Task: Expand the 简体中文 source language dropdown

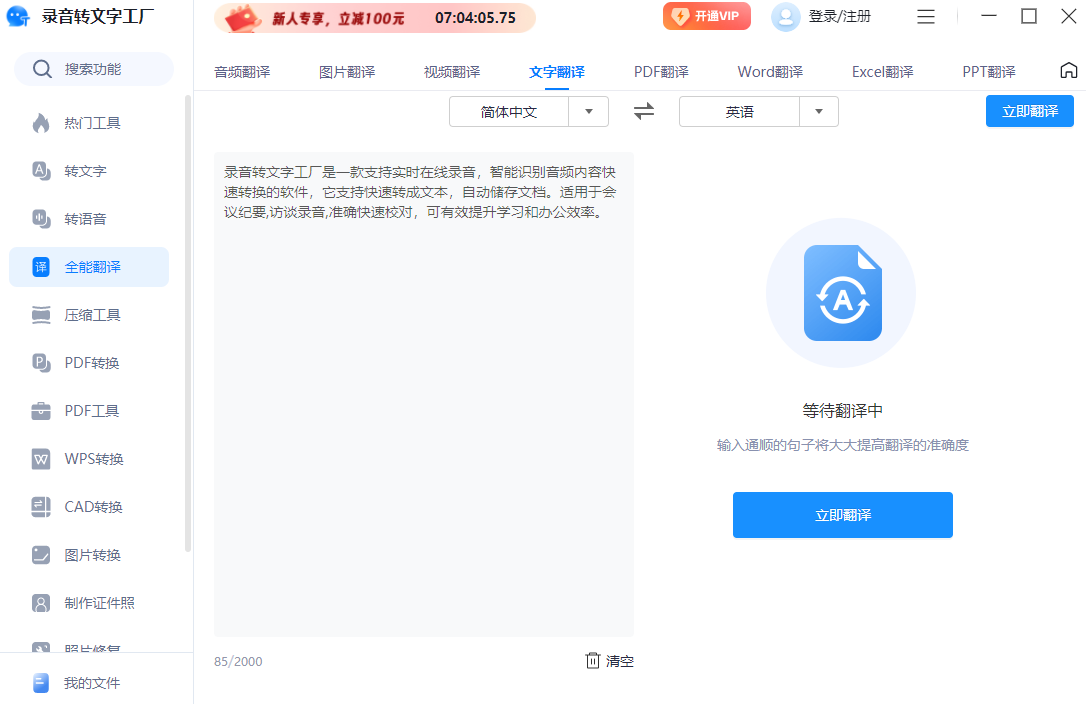Action: tap(589, 112)
